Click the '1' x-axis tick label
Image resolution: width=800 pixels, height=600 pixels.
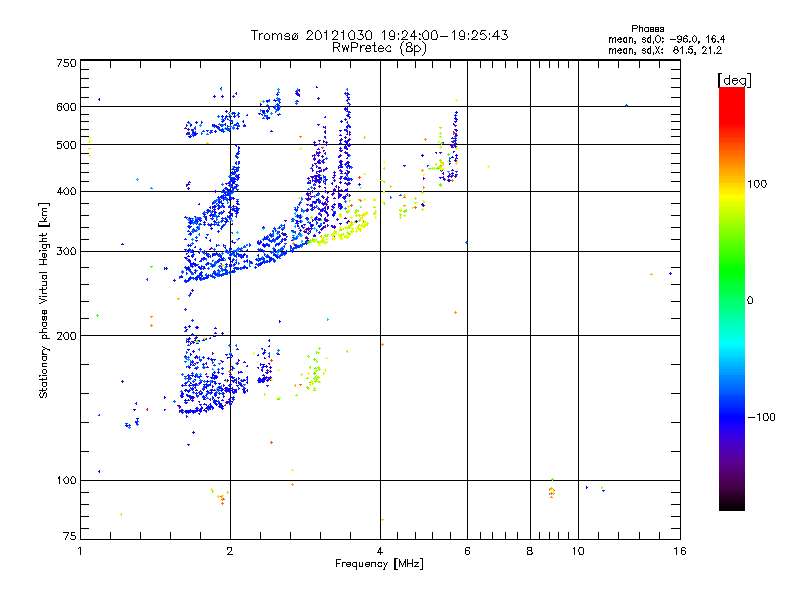[80, 551]
